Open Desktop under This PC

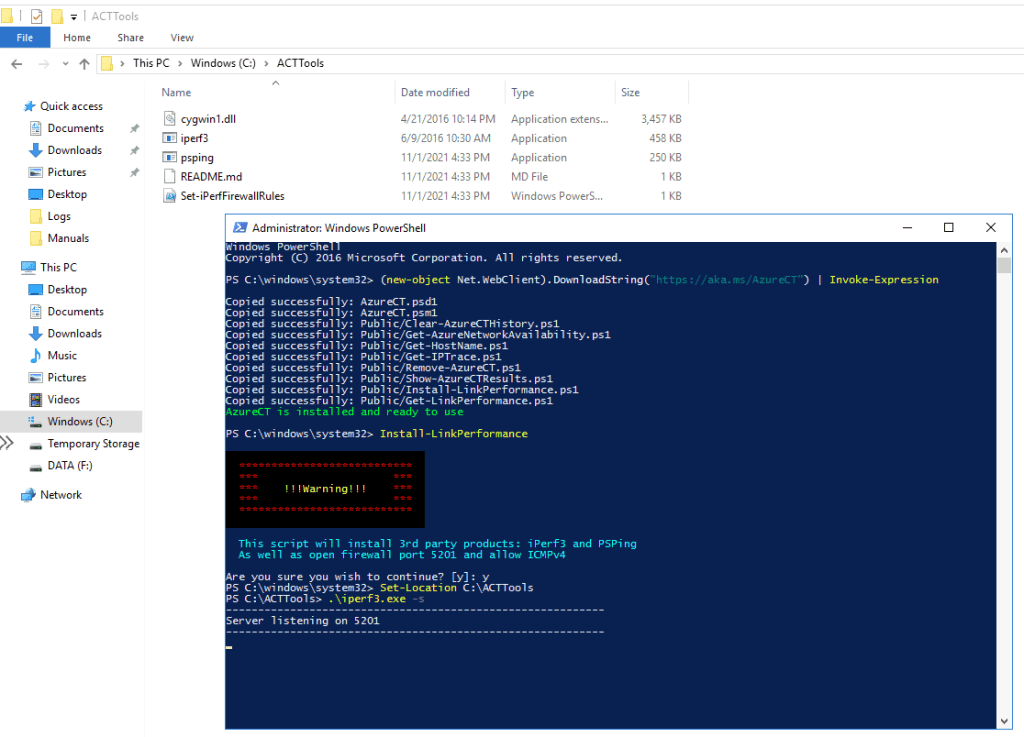tap(67, 289)
